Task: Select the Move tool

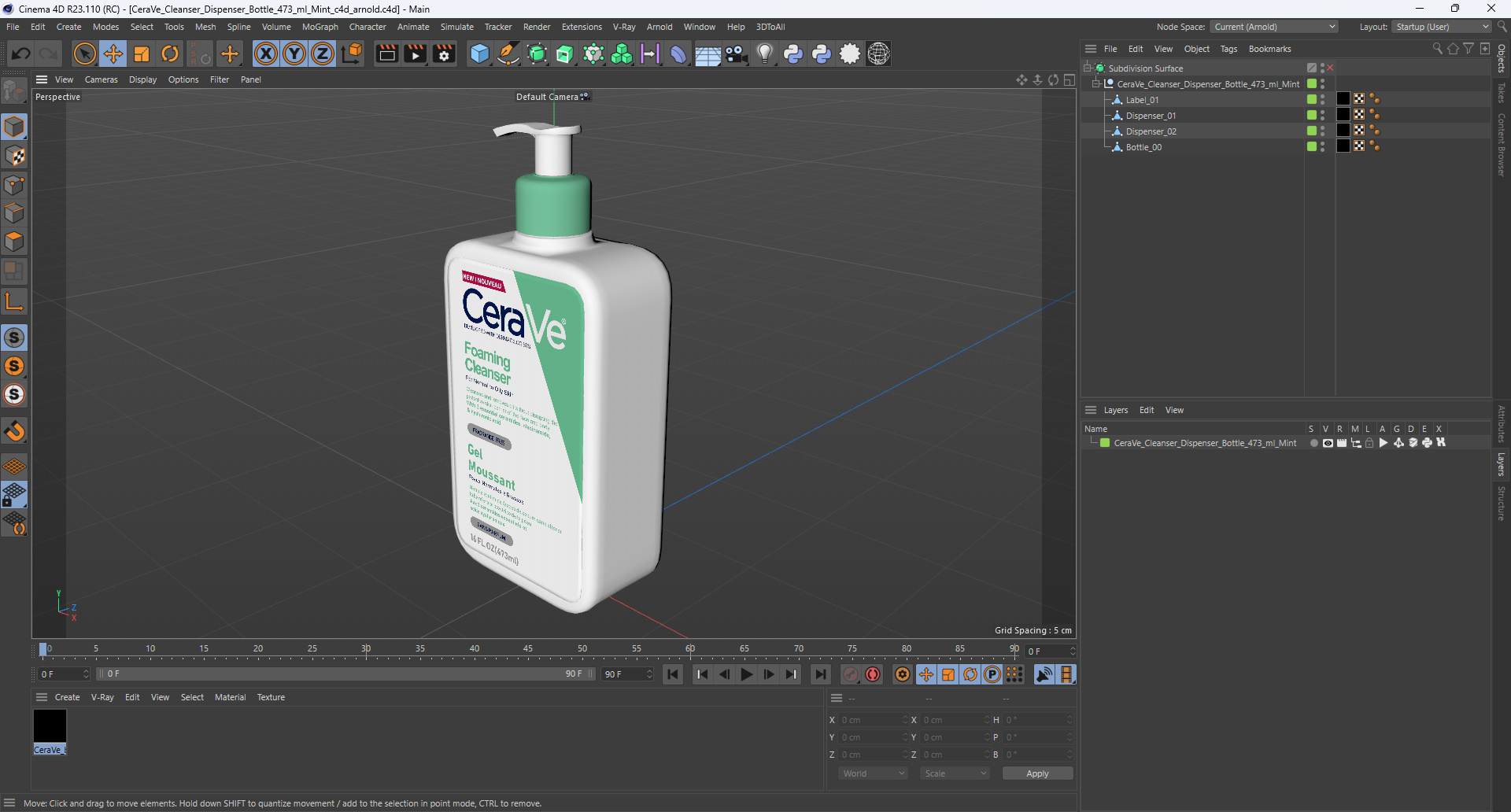Action: click(x=113, y=54)
